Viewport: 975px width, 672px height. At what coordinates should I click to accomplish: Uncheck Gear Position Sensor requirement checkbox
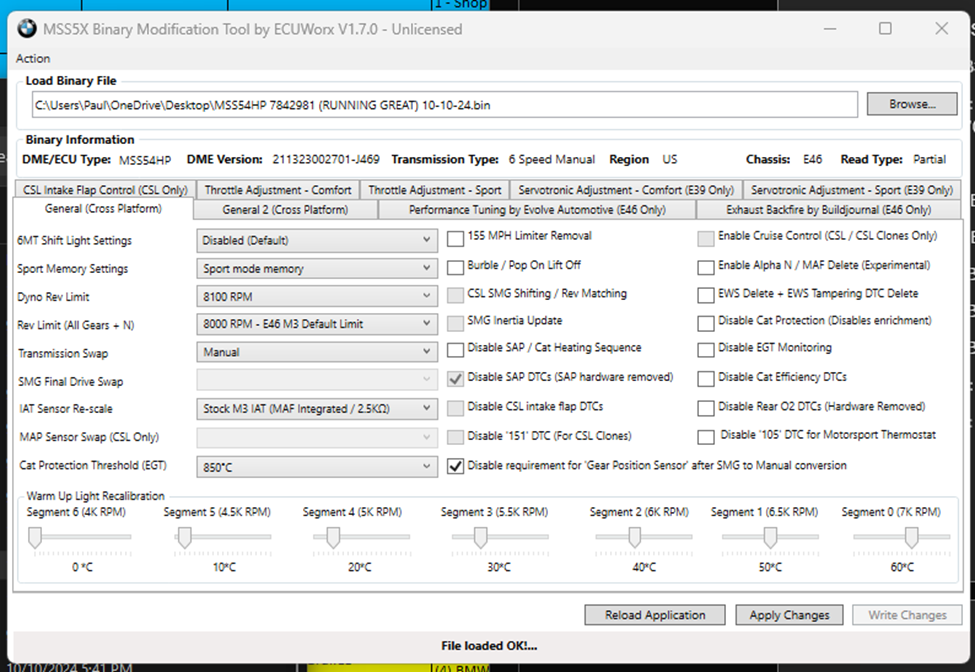[x=456, y=466]
